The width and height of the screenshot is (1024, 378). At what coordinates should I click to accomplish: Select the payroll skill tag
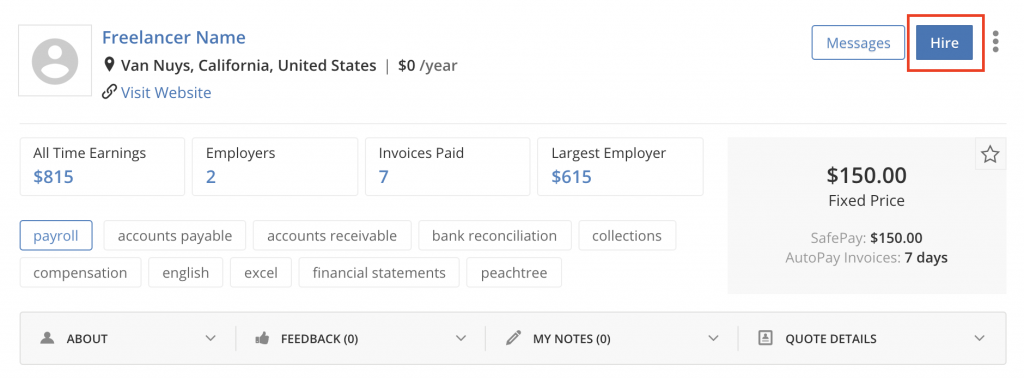tap(56, 236)
